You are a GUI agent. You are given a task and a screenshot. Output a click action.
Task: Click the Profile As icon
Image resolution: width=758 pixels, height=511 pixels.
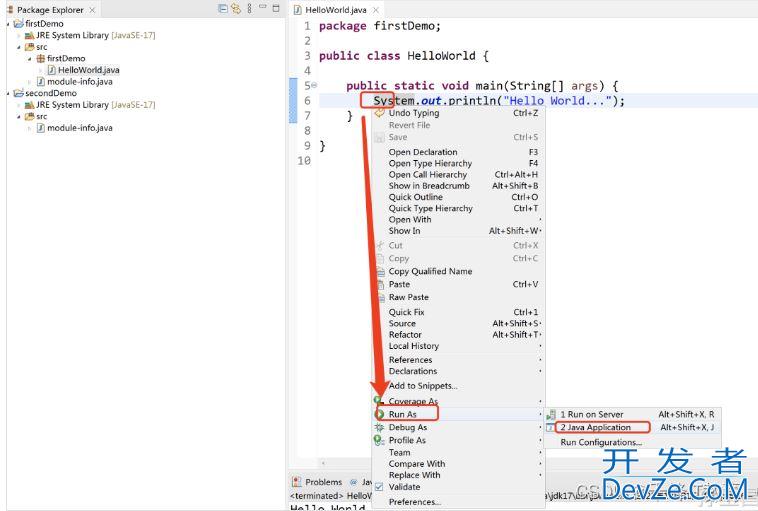point(379,440)
